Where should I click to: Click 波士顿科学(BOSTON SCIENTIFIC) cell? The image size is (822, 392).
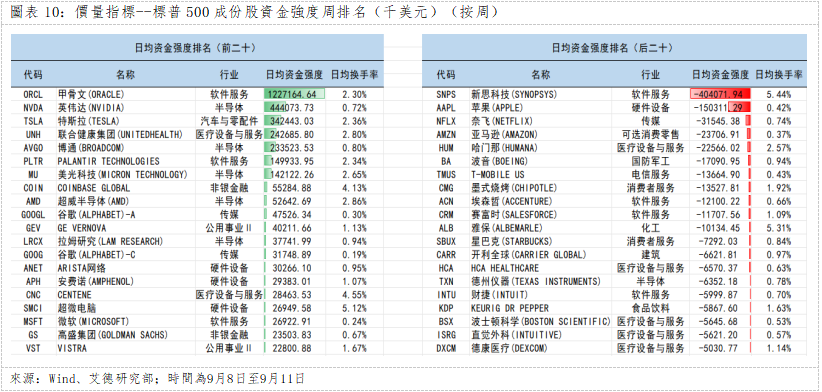540,321
